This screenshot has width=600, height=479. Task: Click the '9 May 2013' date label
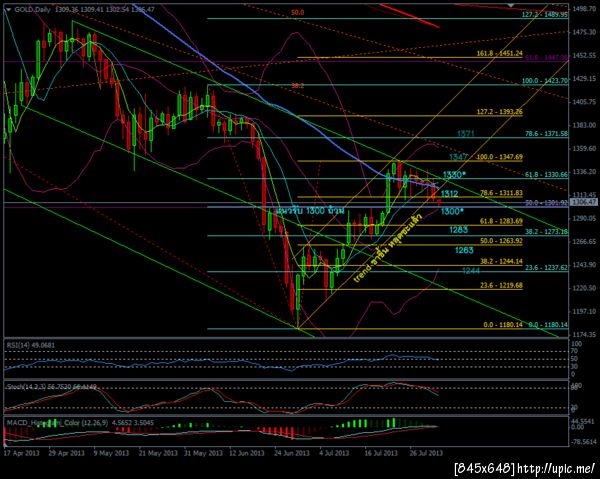point(111,453)
